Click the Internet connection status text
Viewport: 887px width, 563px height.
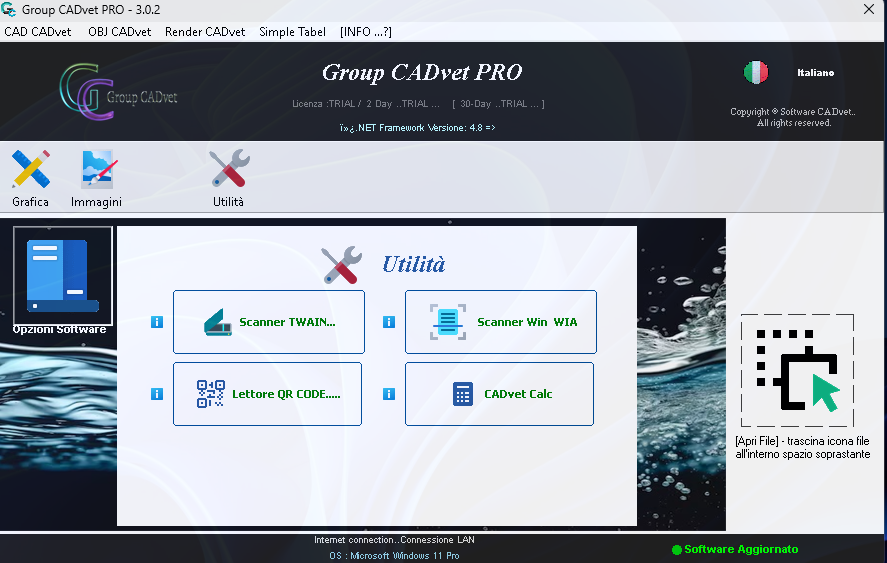click(394, 540)
